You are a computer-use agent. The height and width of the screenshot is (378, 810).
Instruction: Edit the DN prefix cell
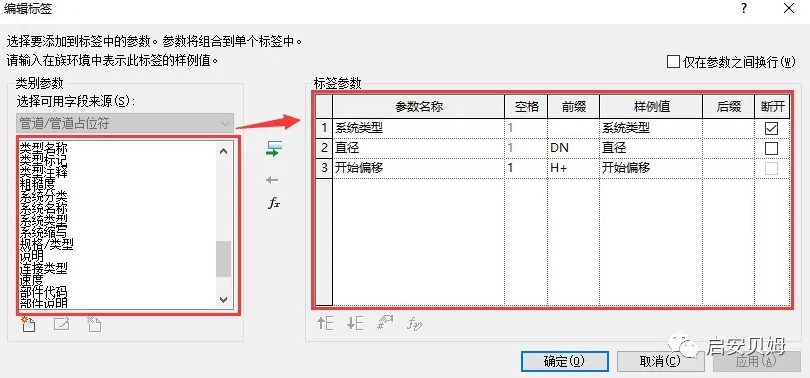click(x=573, y=148)
